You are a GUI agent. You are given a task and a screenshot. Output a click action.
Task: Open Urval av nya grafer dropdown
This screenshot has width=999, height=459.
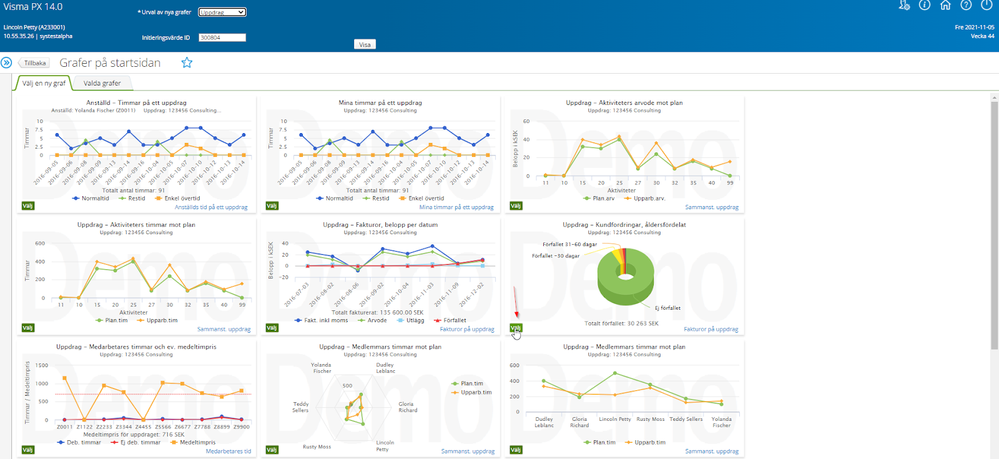coord(222,12)
